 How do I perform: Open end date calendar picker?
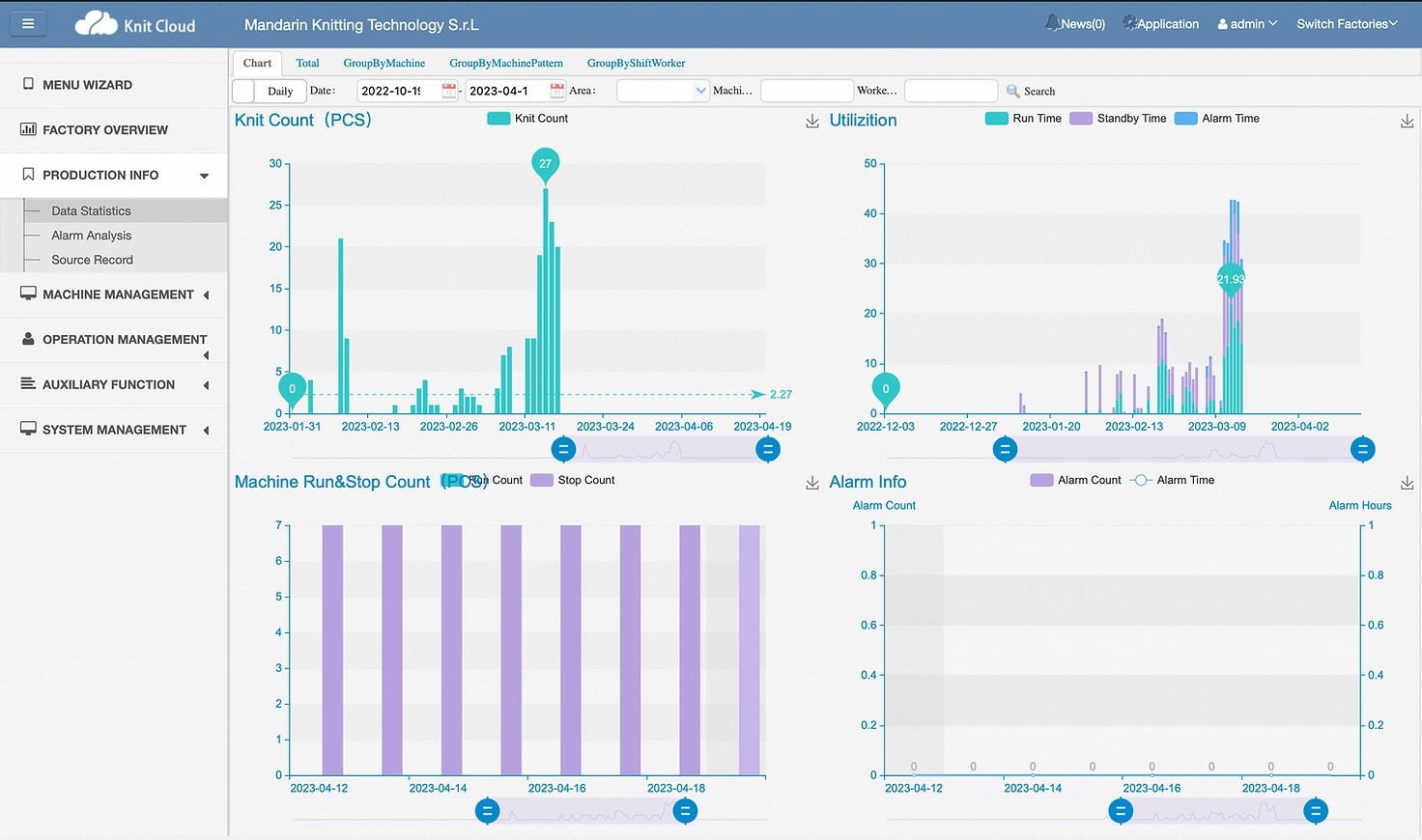click(557, 91)
